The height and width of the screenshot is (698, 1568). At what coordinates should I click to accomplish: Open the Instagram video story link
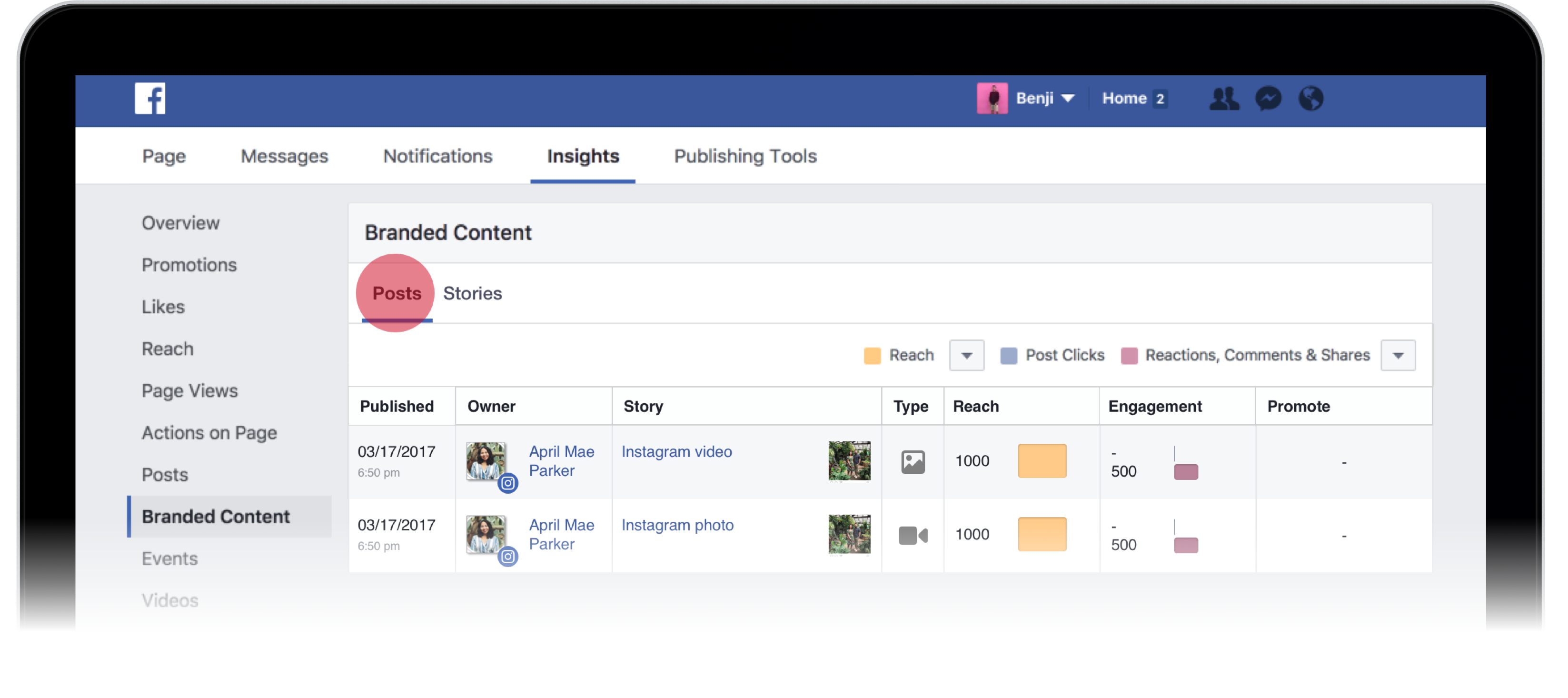click(x=676, y=451)
